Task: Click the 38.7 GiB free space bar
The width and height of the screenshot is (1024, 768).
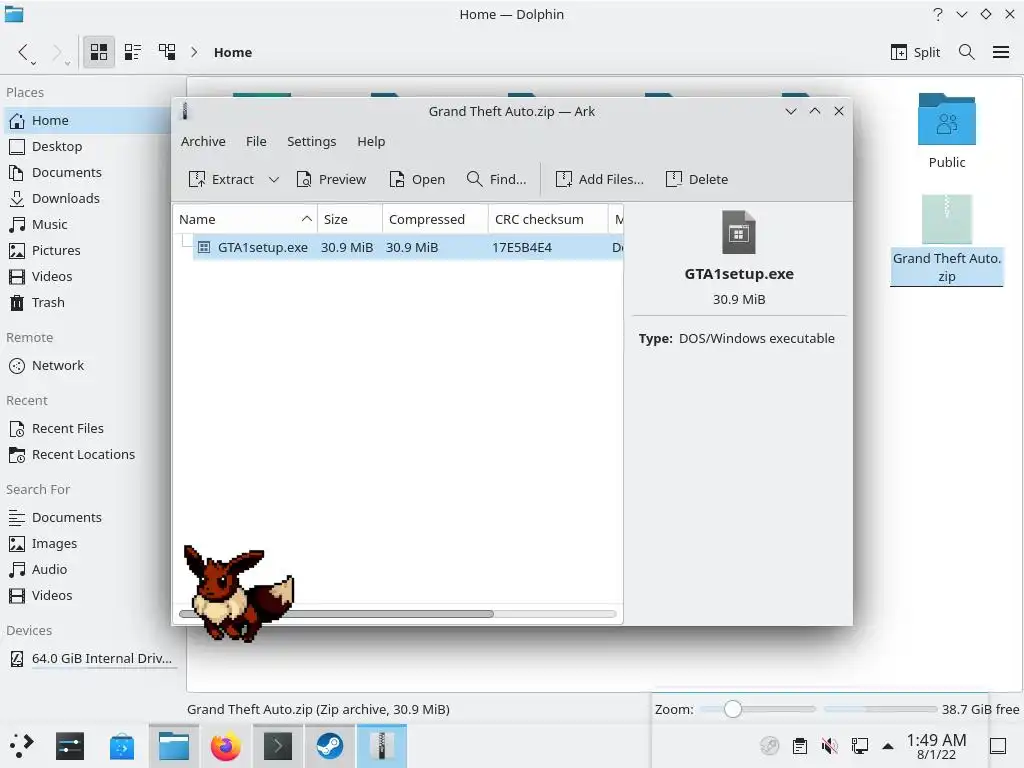Action: point(880,709)
